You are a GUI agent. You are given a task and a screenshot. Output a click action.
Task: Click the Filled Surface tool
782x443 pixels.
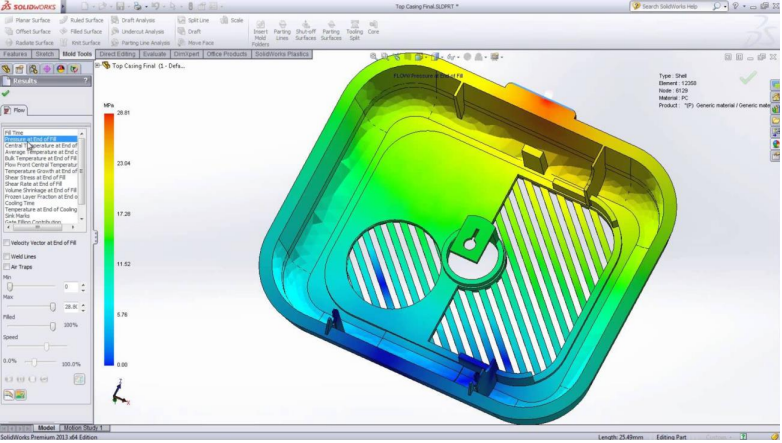point(81,31)
